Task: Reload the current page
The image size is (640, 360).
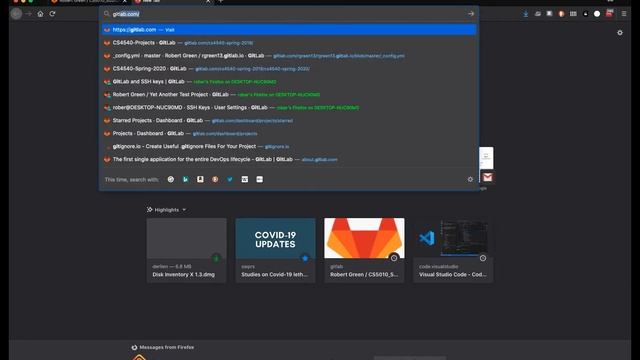Action: pyautogui.click(x=52, y=14)
